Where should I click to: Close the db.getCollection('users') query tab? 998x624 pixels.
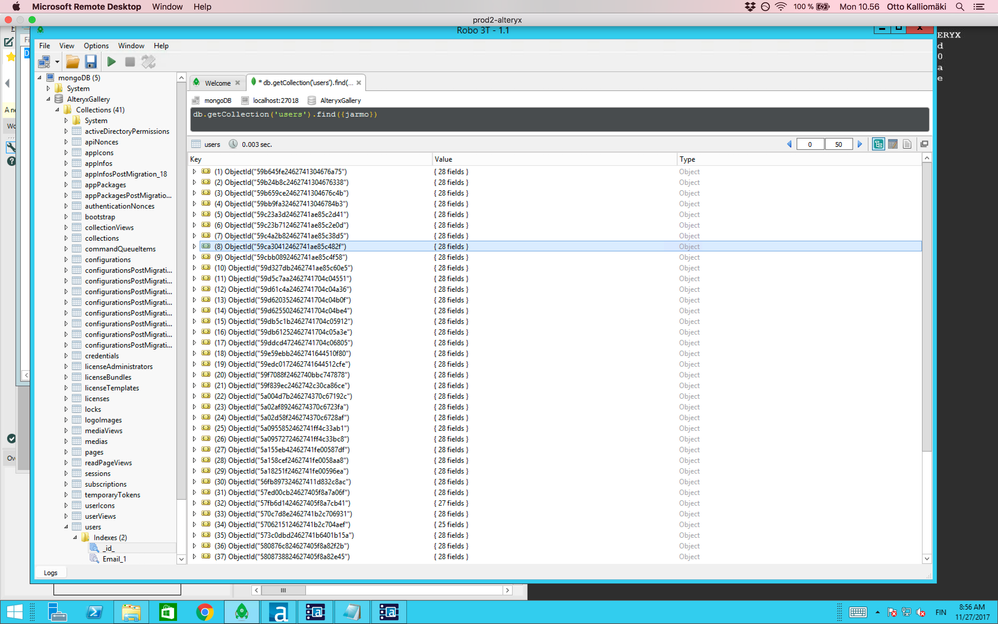pos(359,83)
